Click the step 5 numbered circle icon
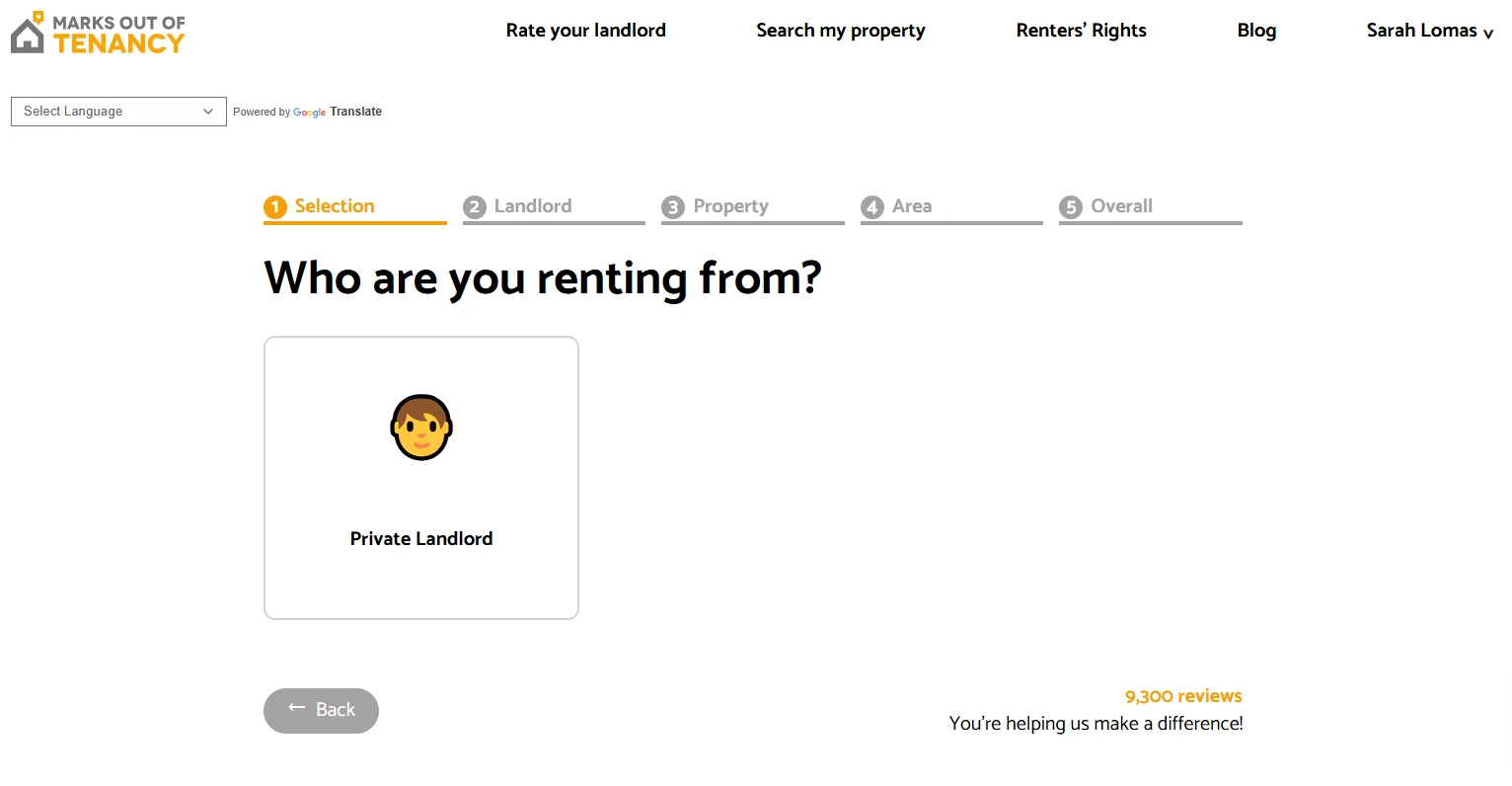 (1071, 207)
